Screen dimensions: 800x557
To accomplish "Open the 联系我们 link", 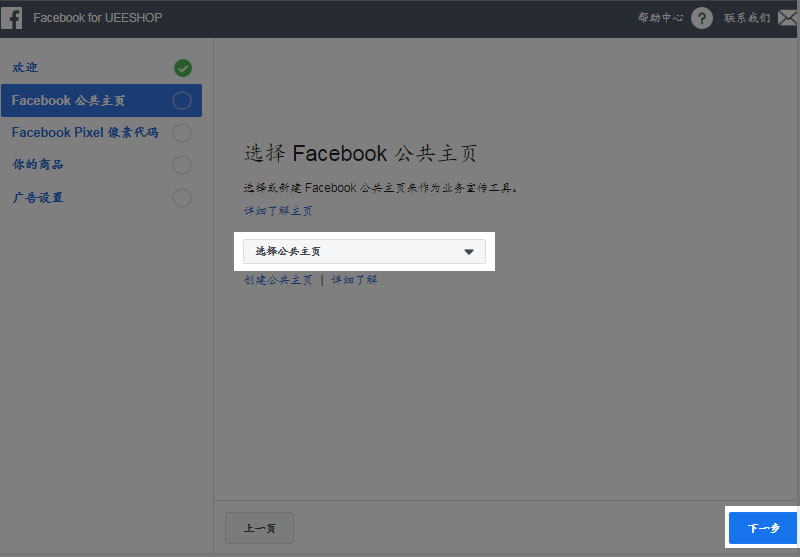I will tap(747, 18).
